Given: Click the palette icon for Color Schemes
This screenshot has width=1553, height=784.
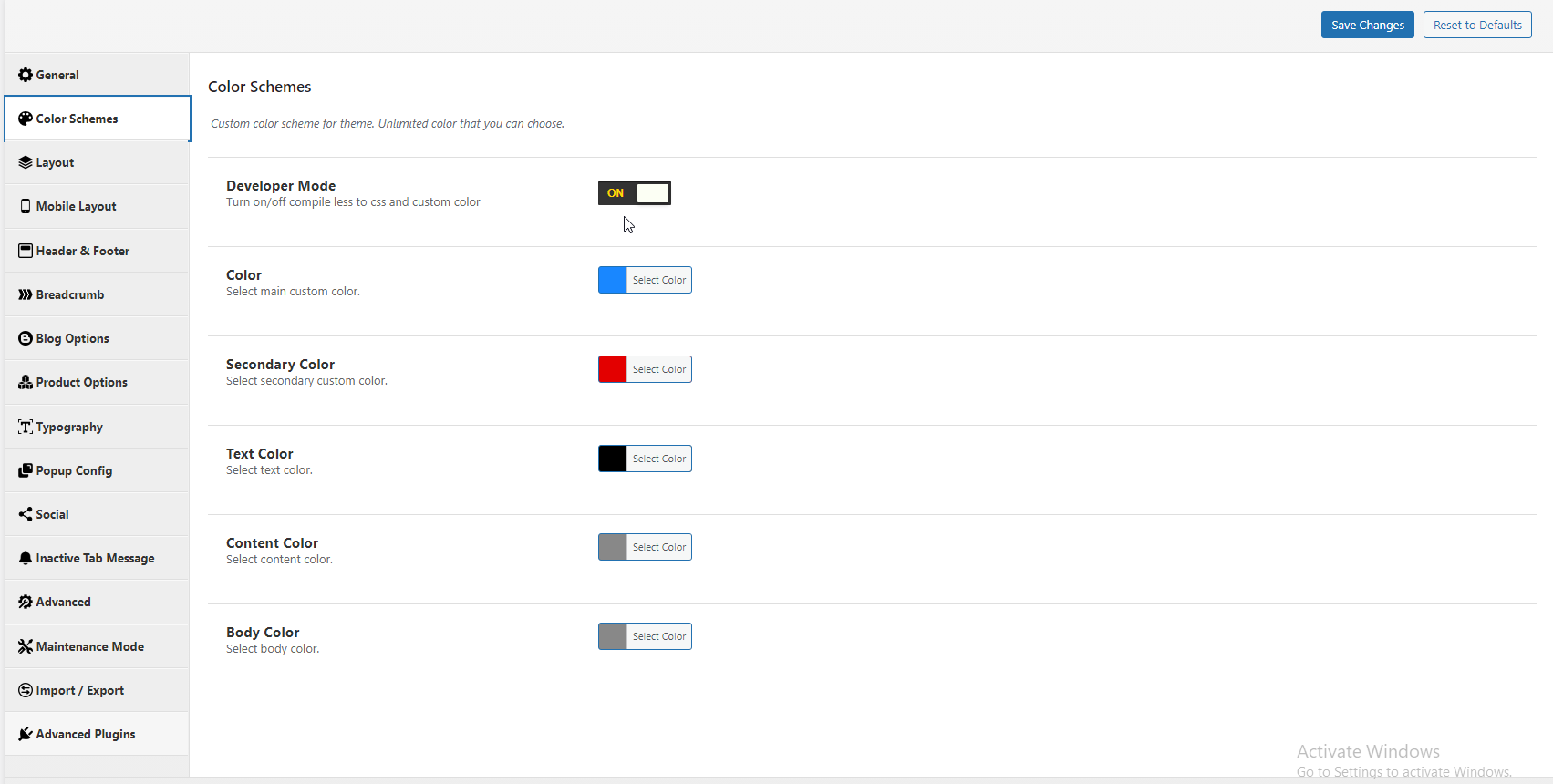Looking at the screenshot, I should 26,119.
